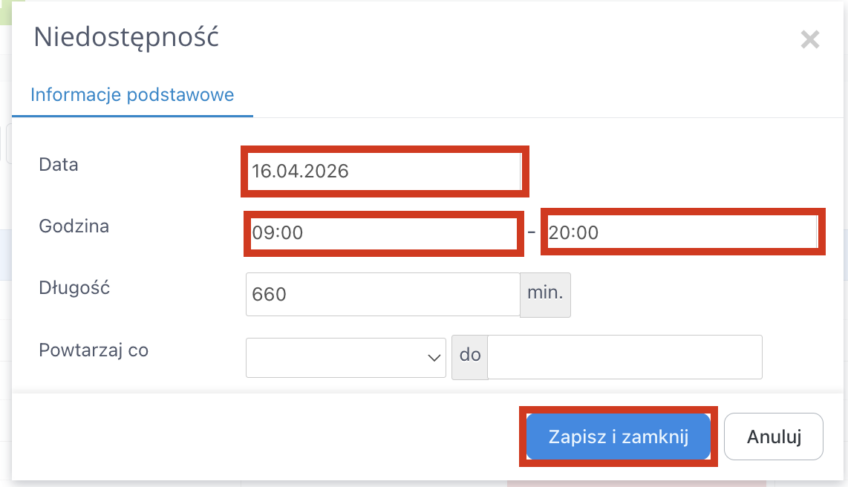Image resolution: width=848 pixels, height=487 pixels.
Task: Click the Data field showing 16.04.2026
Action: (x=383, y=171)
